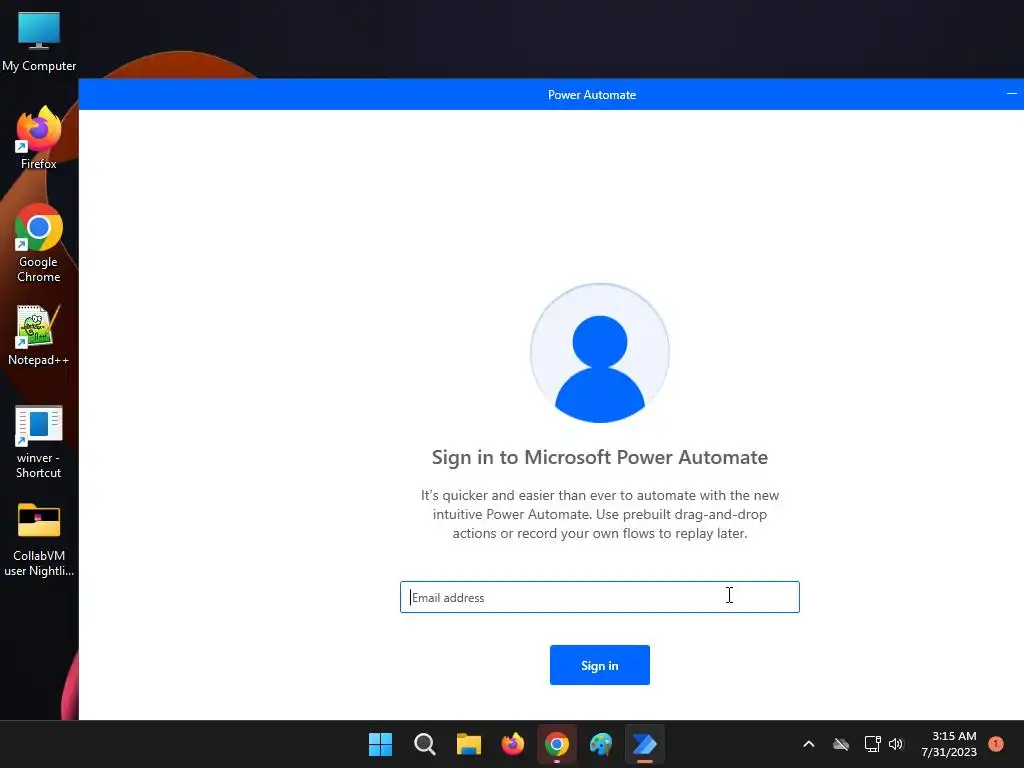
Task: Open the CollabVM user Nightli... folder
Action: [x=39, y=539]
